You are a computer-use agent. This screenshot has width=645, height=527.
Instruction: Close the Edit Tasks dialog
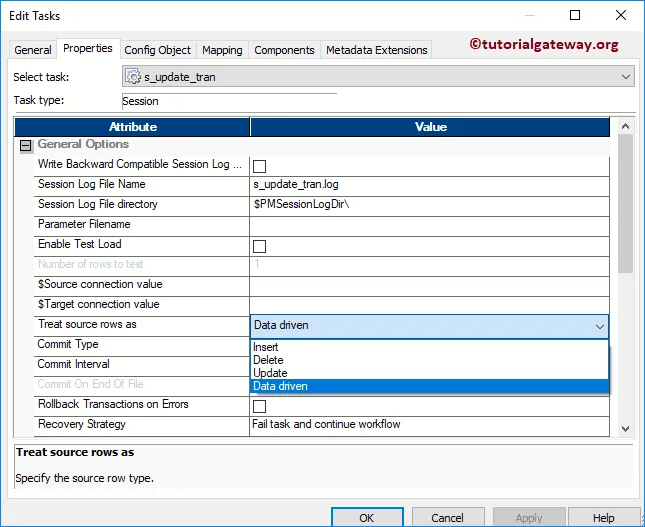621,15
